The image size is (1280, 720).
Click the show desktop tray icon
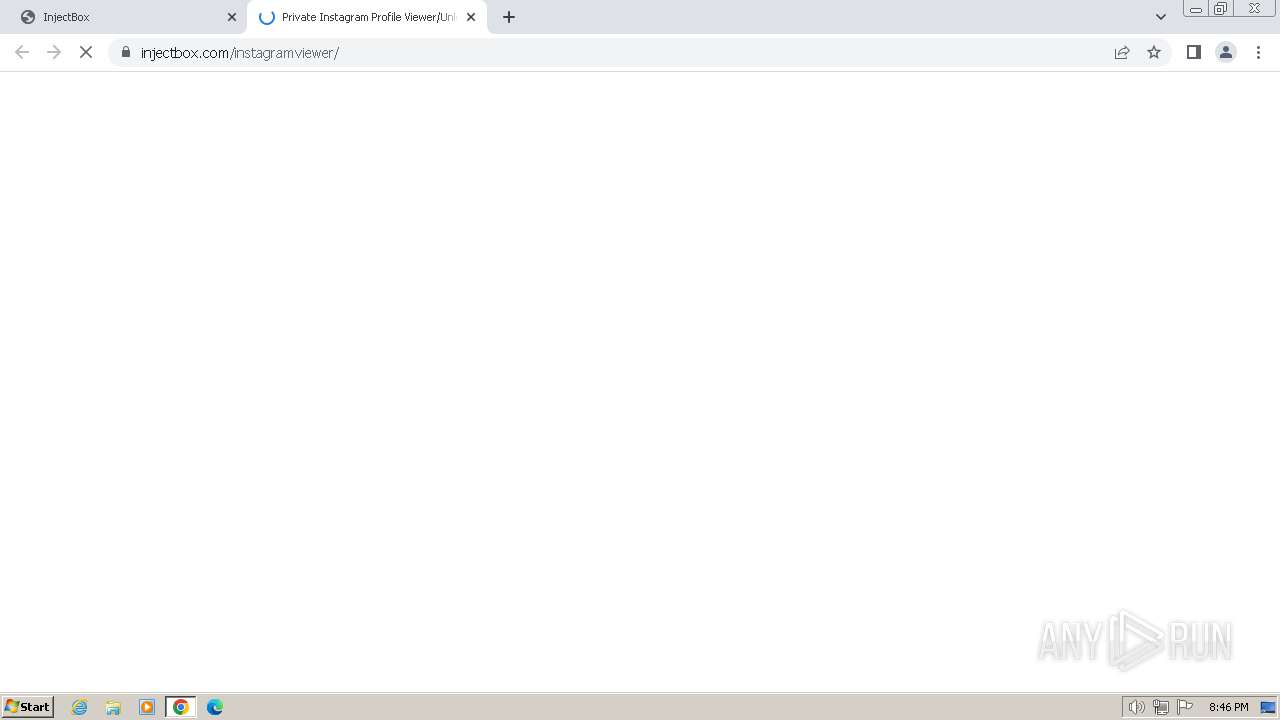coord(1268,707)
